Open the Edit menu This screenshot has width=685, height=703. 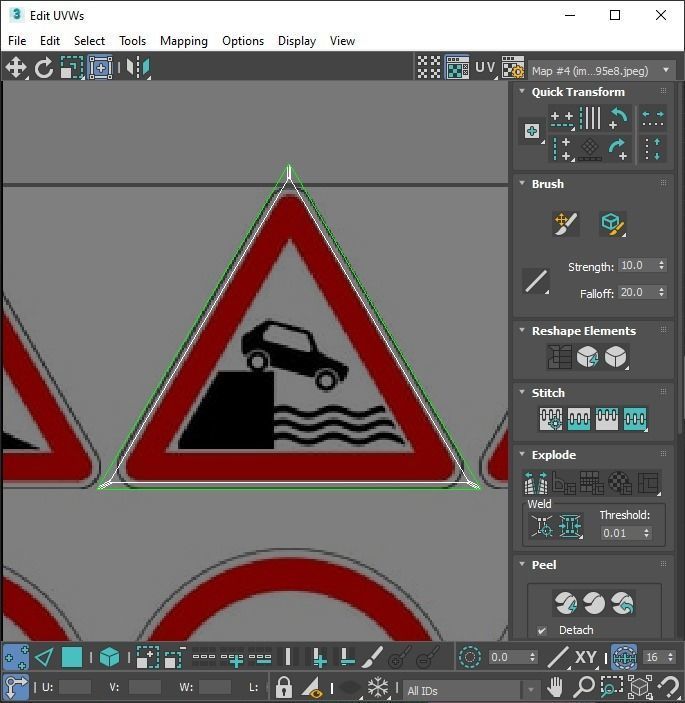click(50, 41)
